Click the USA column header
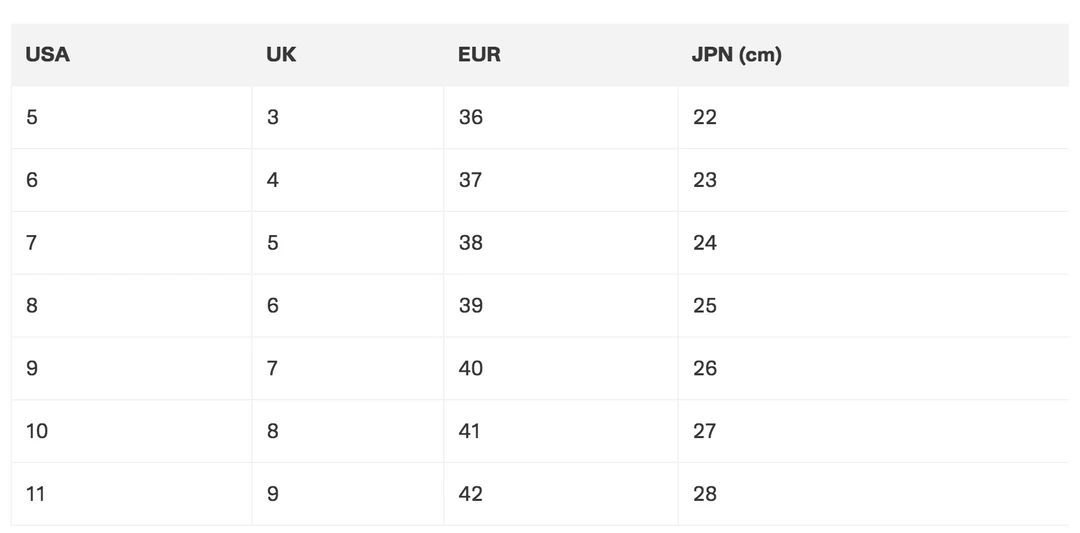 pos(48,55)
